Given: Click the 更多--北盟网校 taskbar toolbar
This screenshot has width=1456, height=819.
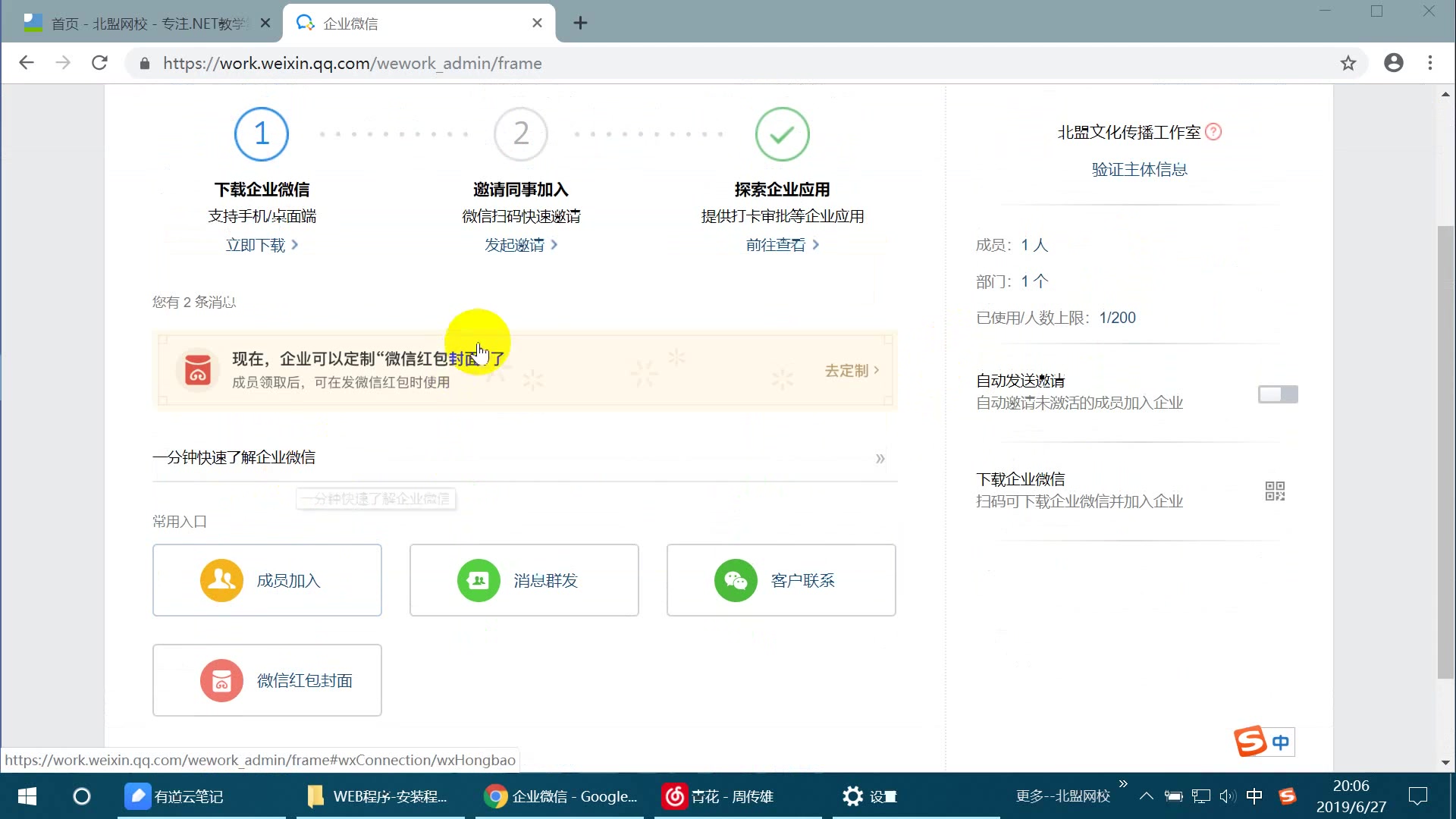Looking at the screenshot, I should tap(1062, 796).
